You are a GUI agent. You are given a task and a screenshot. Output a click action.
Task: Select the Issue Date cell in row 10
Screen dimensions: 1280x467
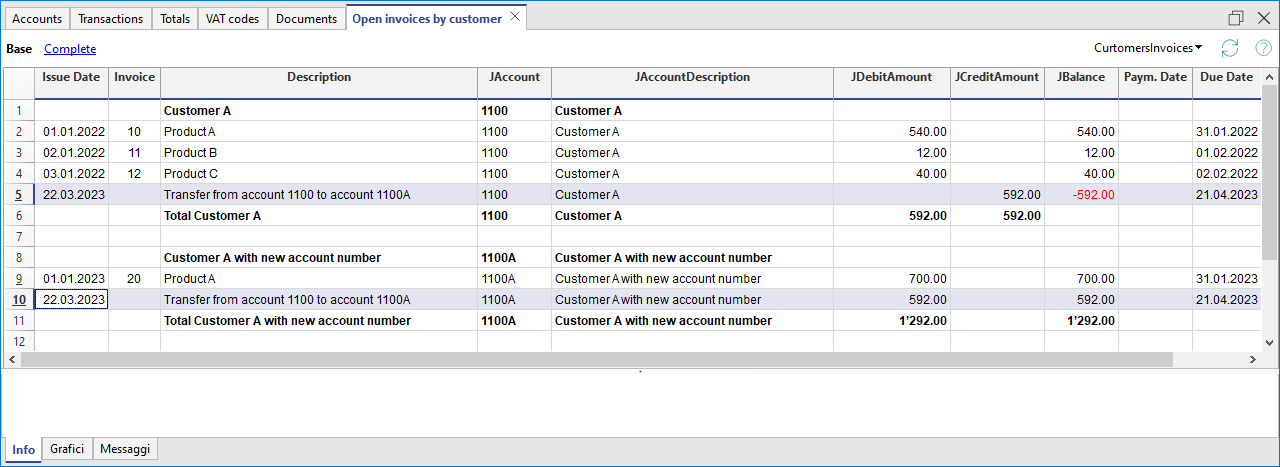[72, 300]
